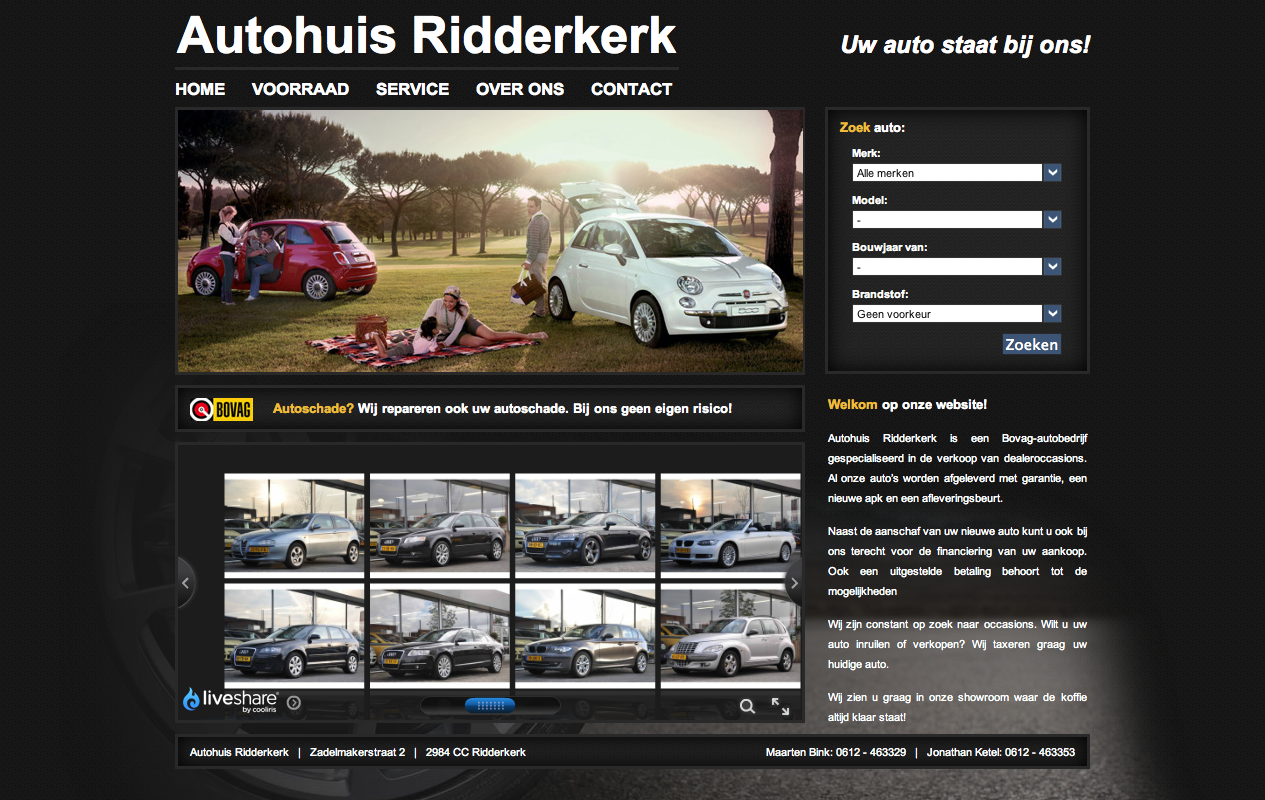Click the blue gallery scrollbar handle

pyautogui.click(x=490, y=705)
